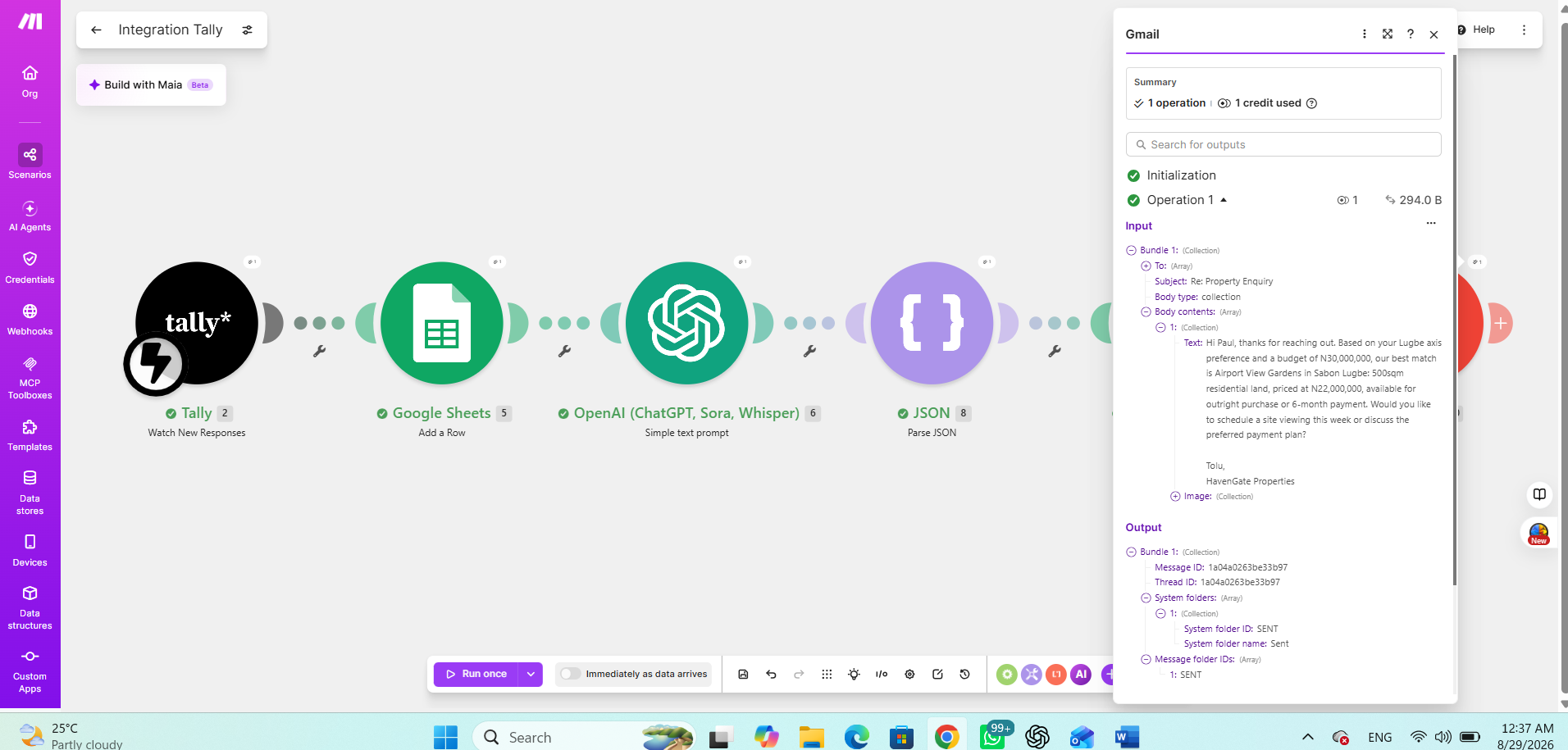Open Templates in sidebar

(x=30, y=435)
